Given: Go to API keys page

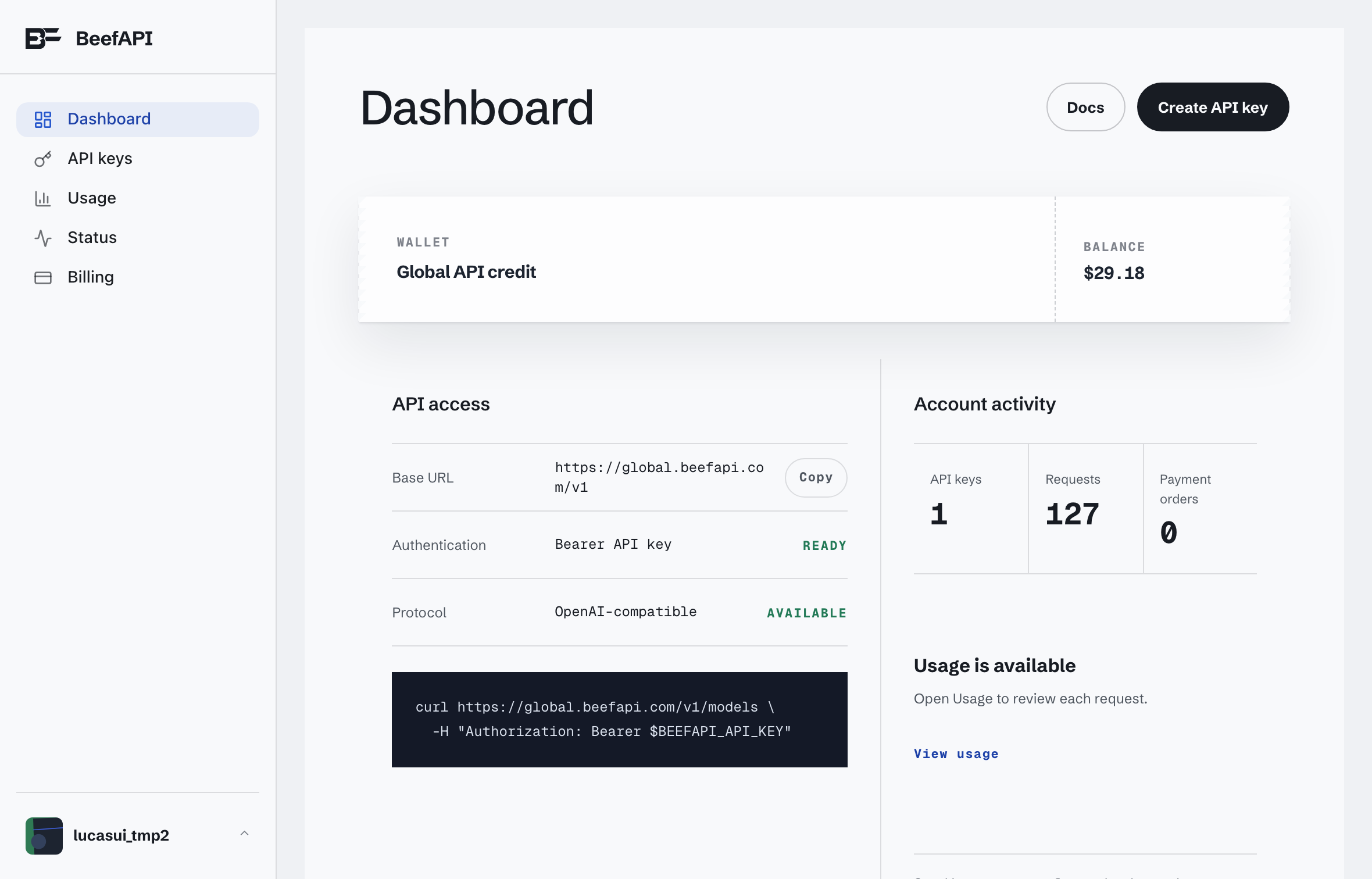Looking at the screenshot, I should (138, 159).
